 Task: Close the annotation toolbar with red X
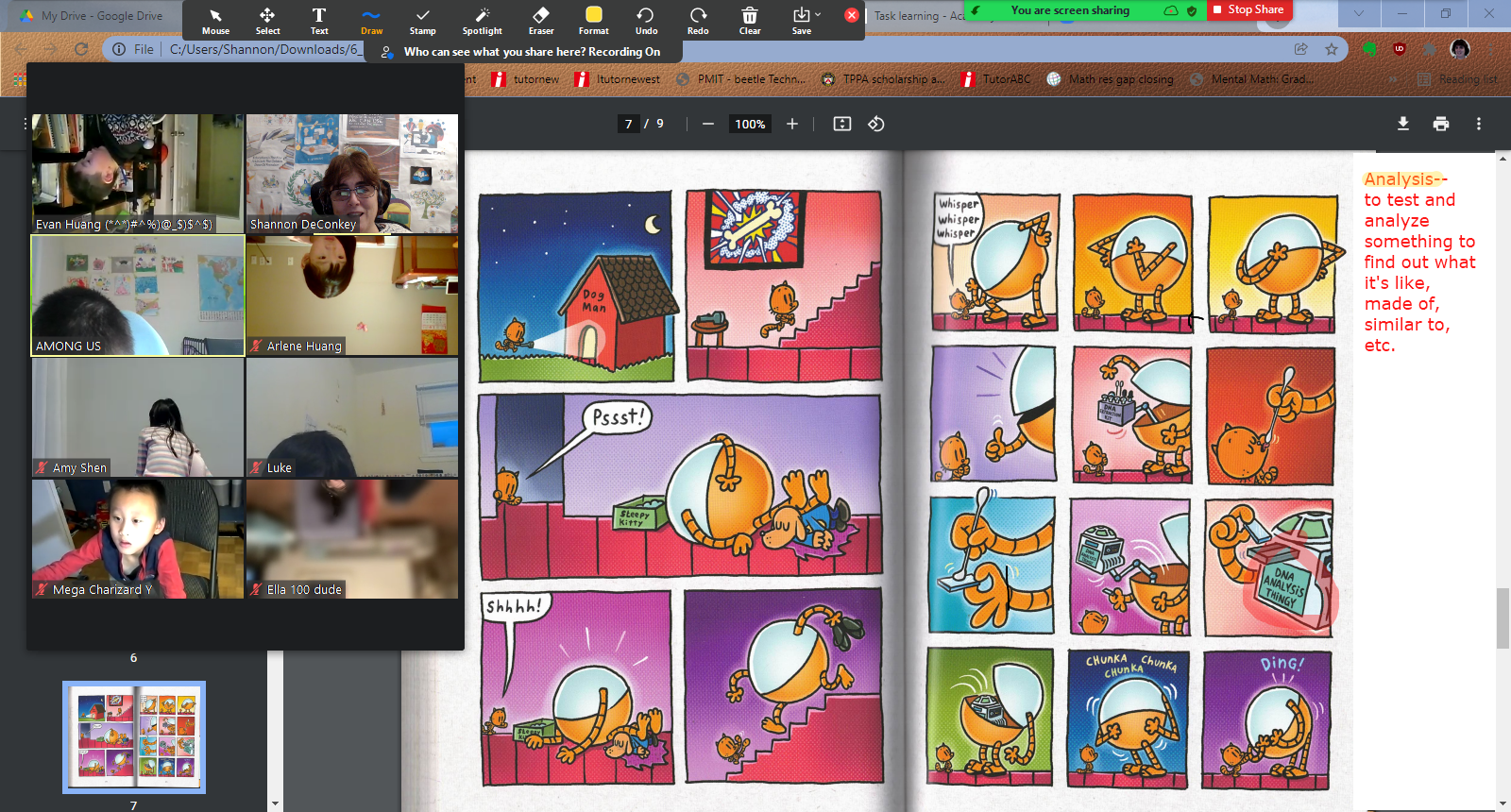coord(852,15)
